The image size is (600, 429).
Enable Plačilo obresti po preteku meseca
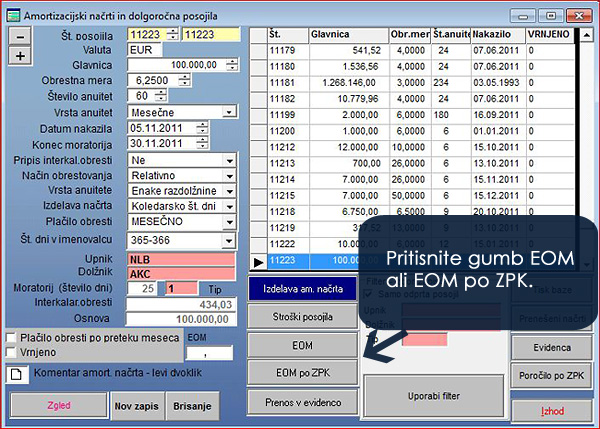tap(12, 337)
